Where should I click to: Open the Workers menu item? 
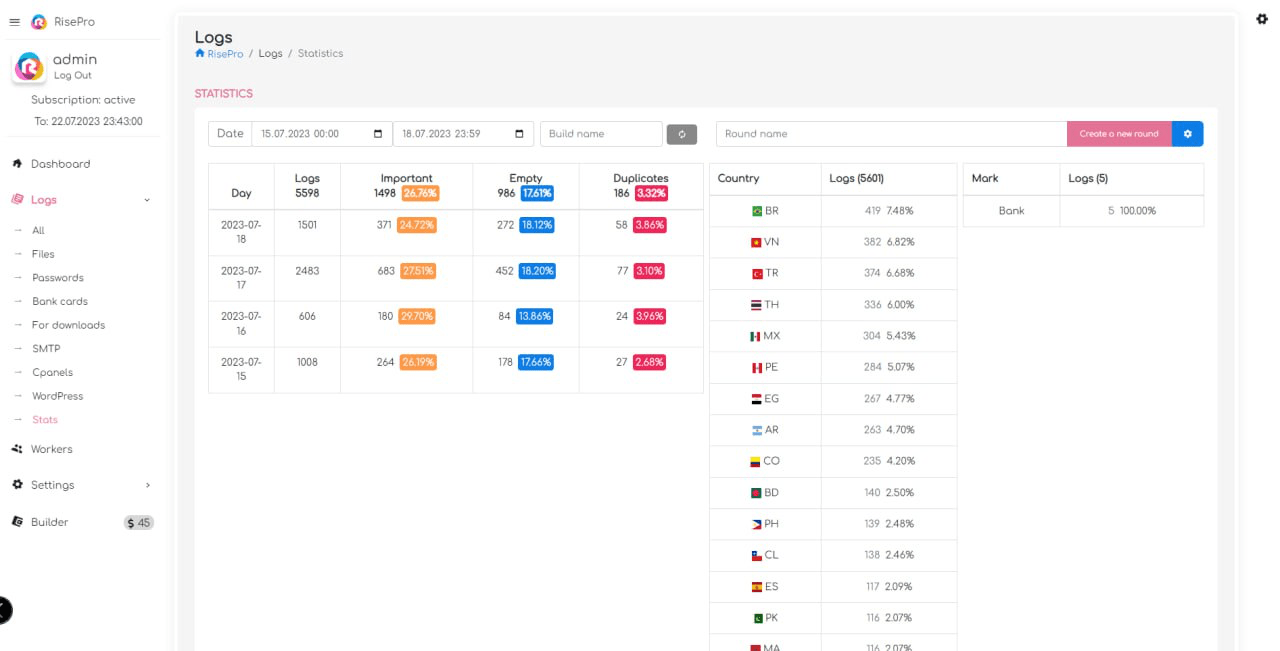[x=52, y=449]
